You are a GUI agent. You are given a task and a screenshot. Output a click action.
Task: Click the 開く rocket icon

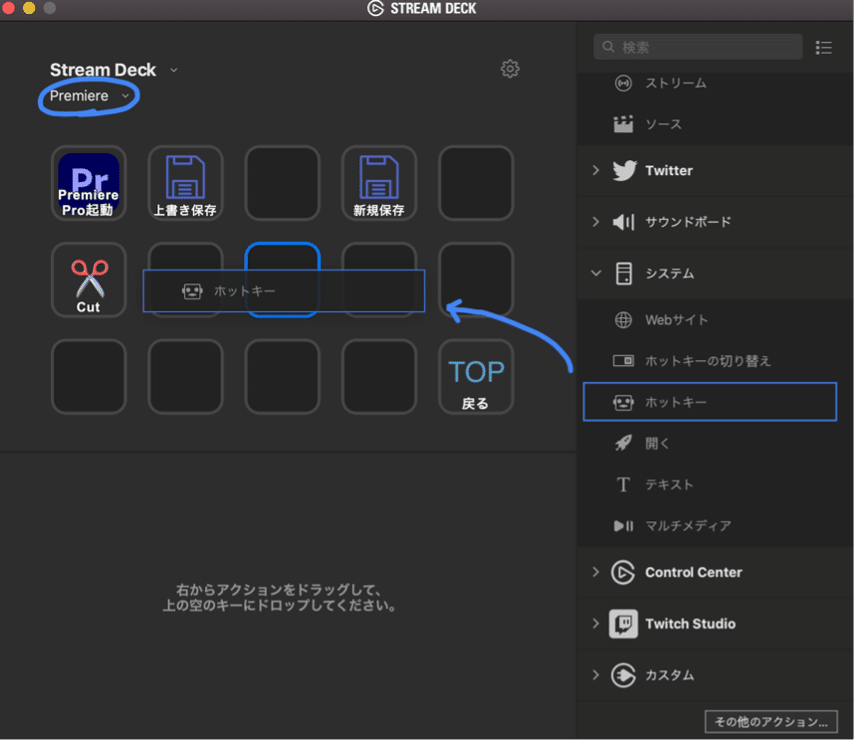coord(623,443)
